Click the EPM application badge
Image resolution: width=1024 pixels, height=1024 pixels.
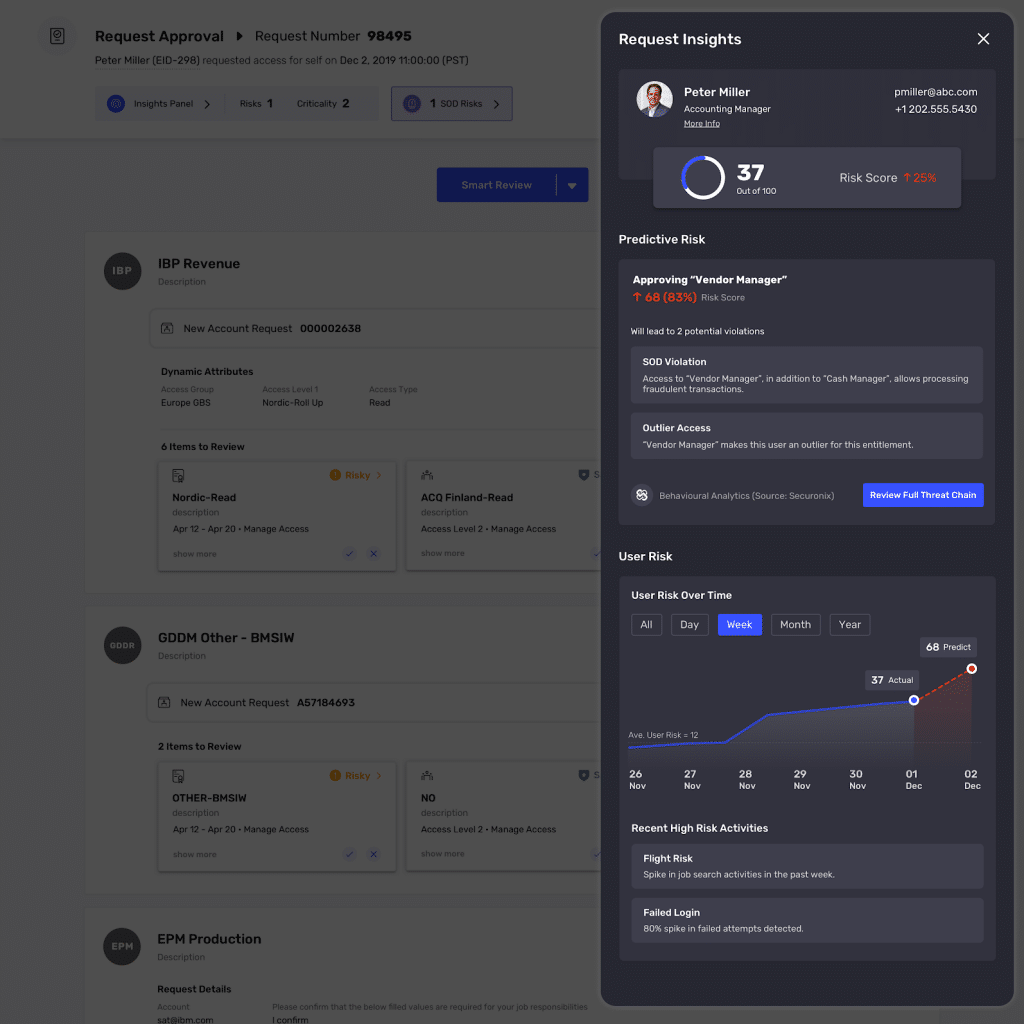pyautogui.click(x=122, y=946)
